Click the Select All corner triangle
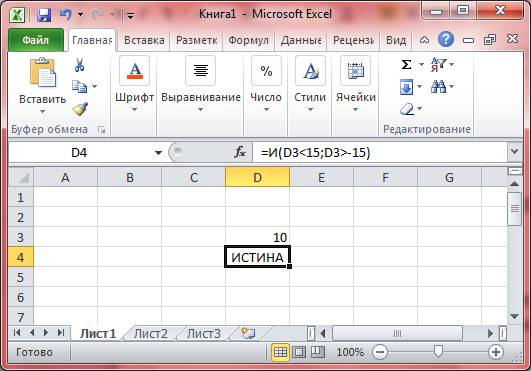 (x=21, y=177)
